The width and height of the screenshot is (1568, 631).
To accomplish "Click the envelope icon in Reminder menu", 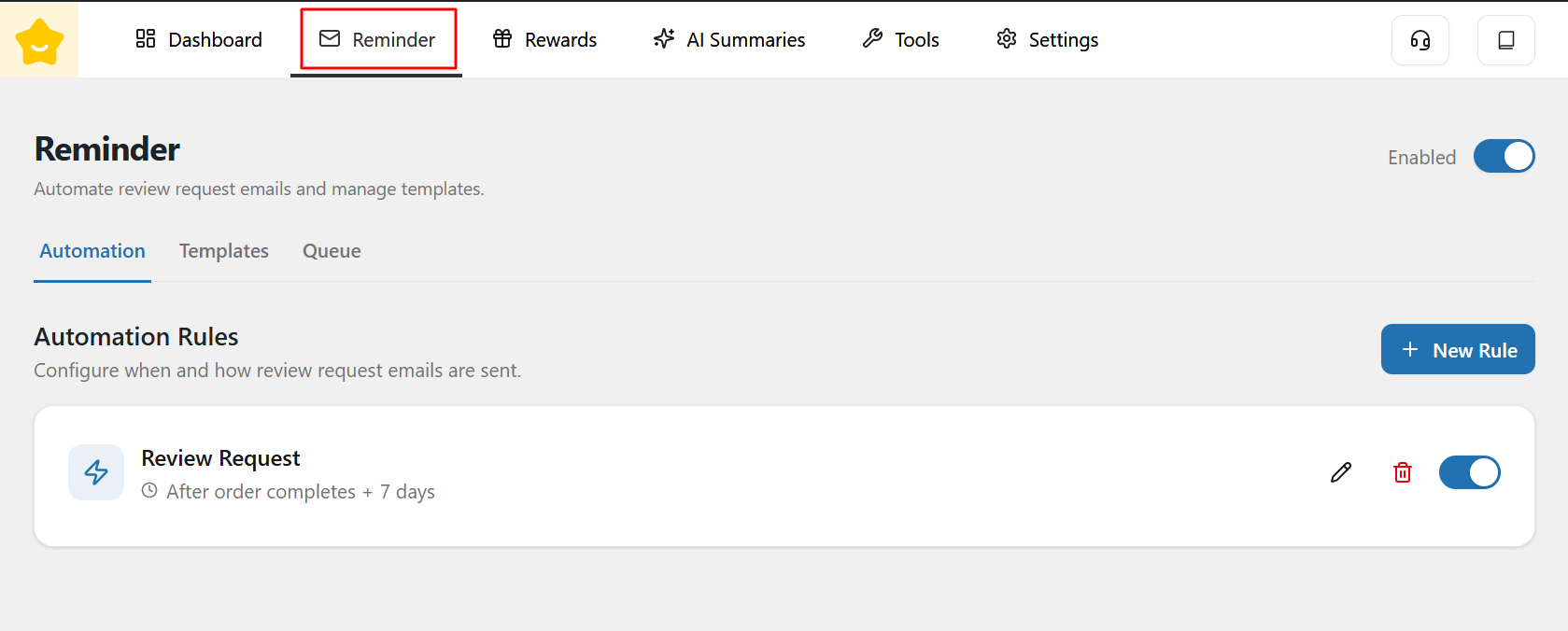I will pyautogui.click(x=330, y=38).
